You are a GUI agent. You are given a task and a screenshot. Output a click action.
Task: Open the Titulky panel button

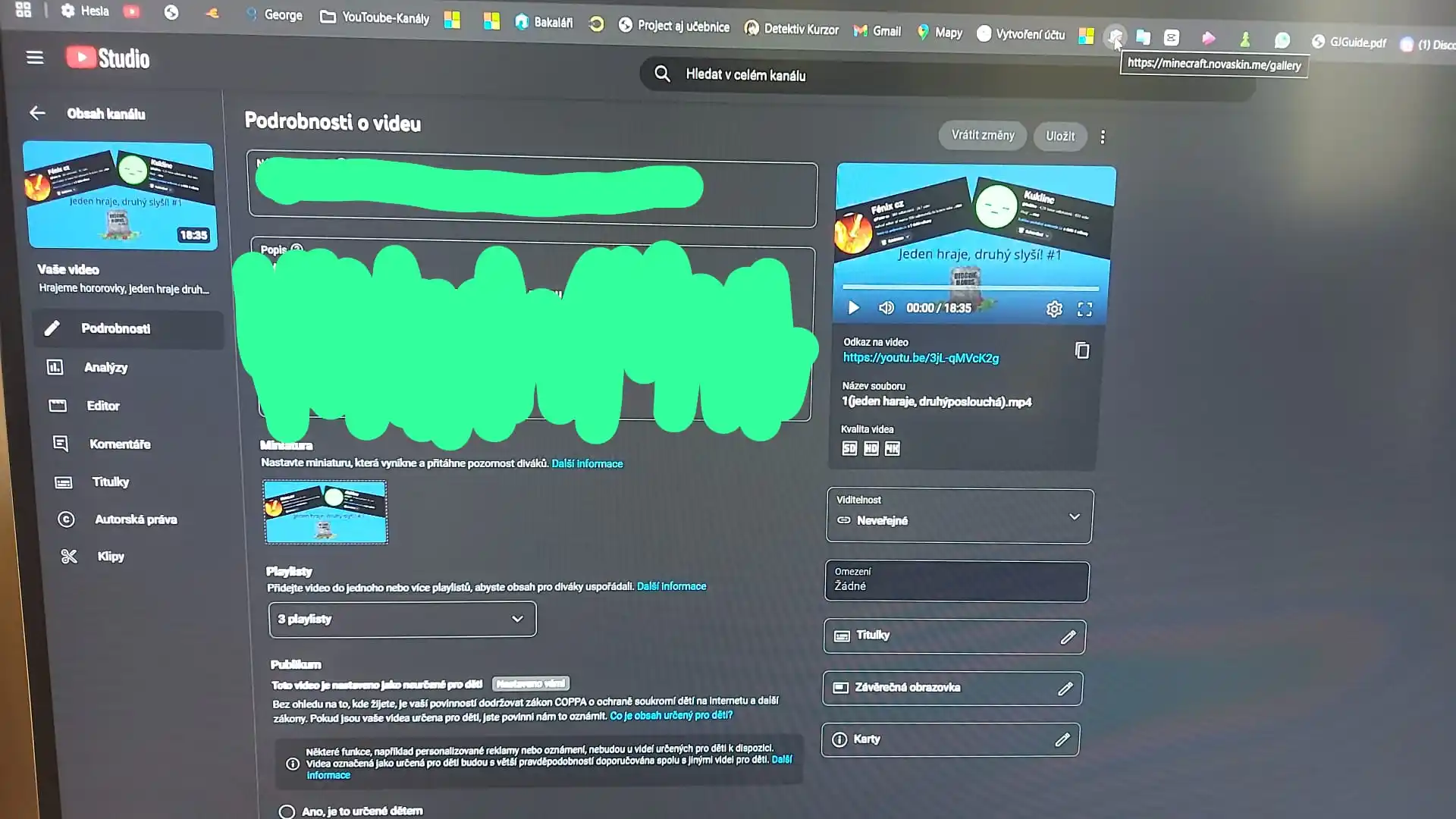(954, 636)
